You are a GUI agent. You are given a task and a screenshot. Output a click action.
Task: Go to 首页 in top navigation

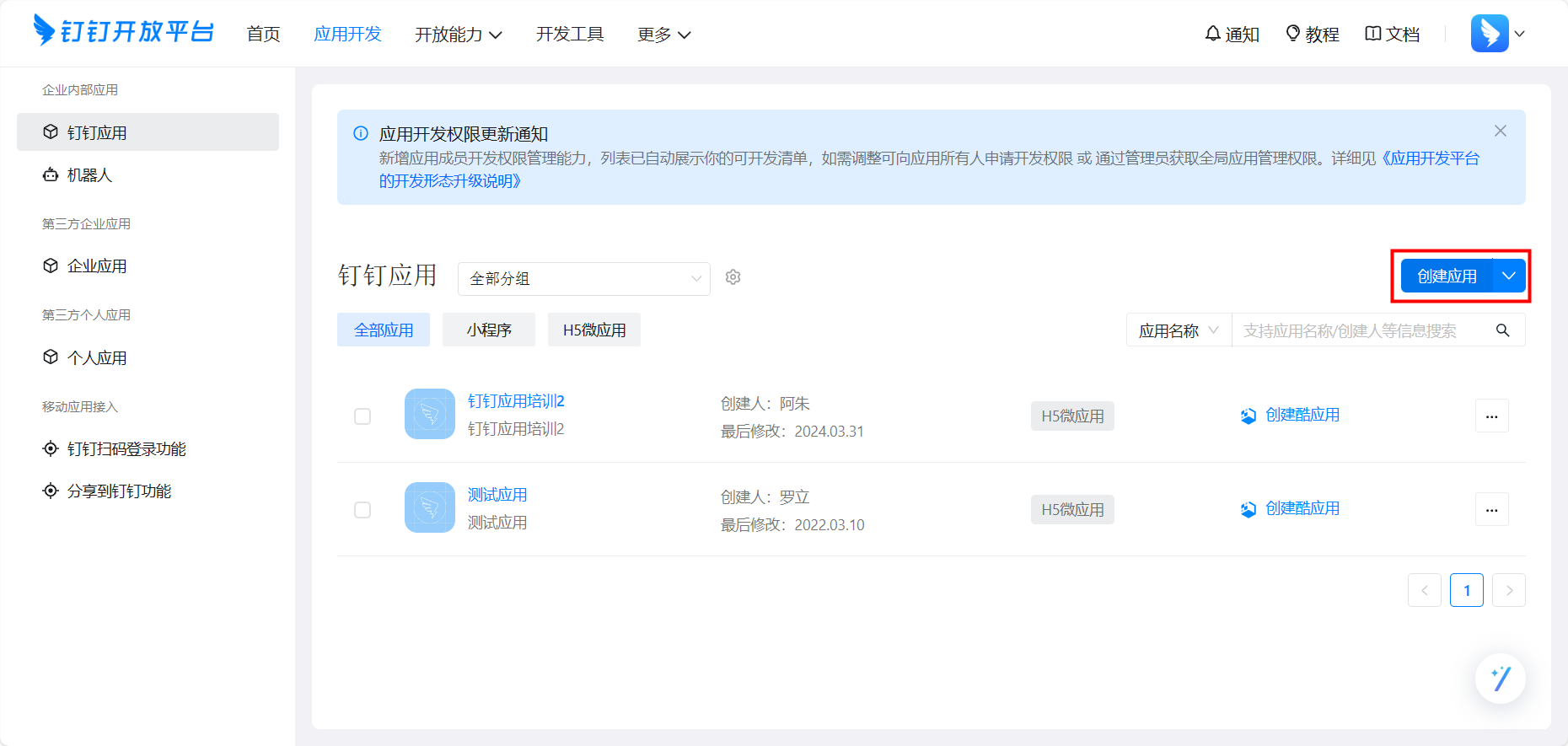(x=263, y=34)
